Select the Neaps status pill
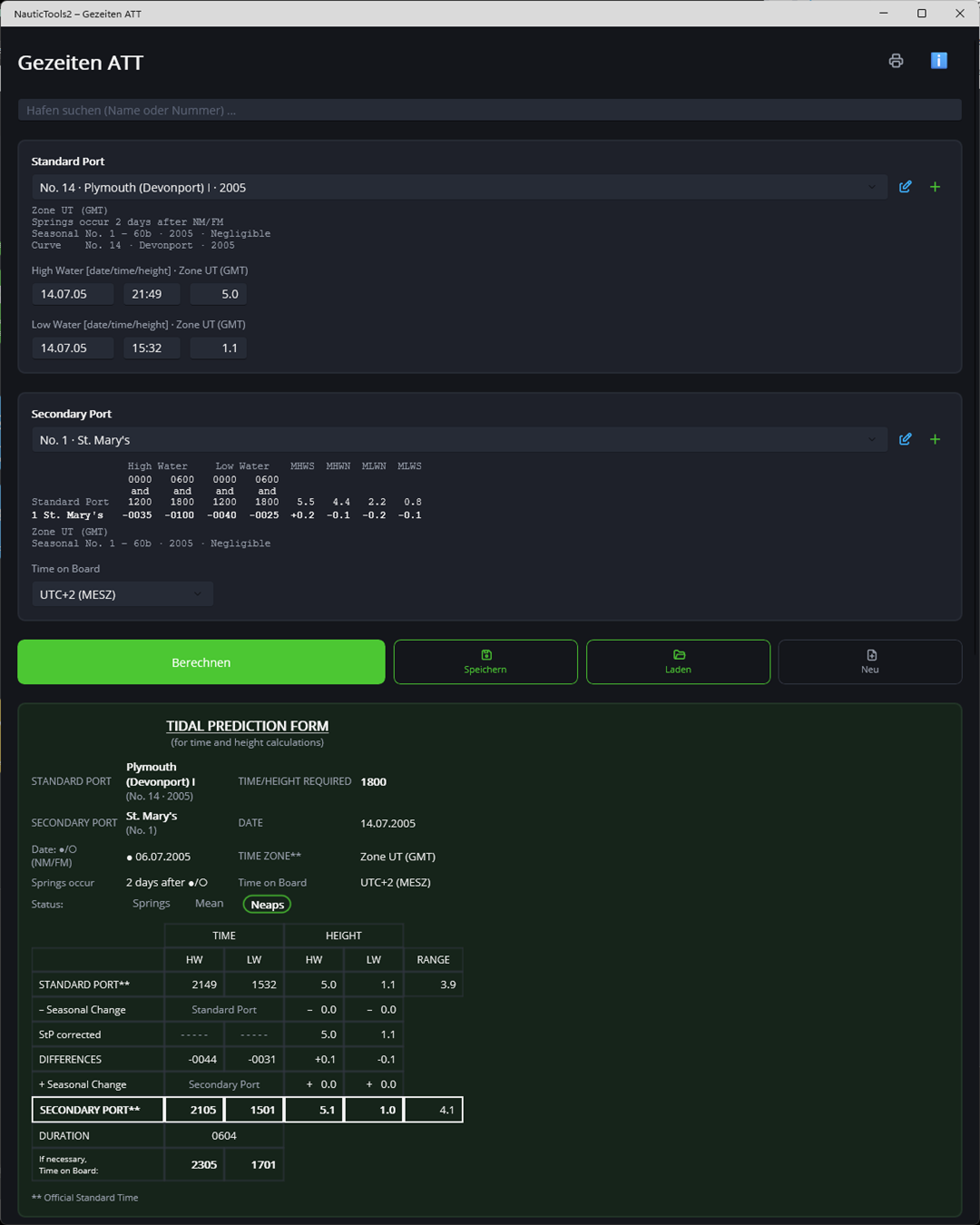Viewport: 980px width, 1225px height. click(267, 905)
